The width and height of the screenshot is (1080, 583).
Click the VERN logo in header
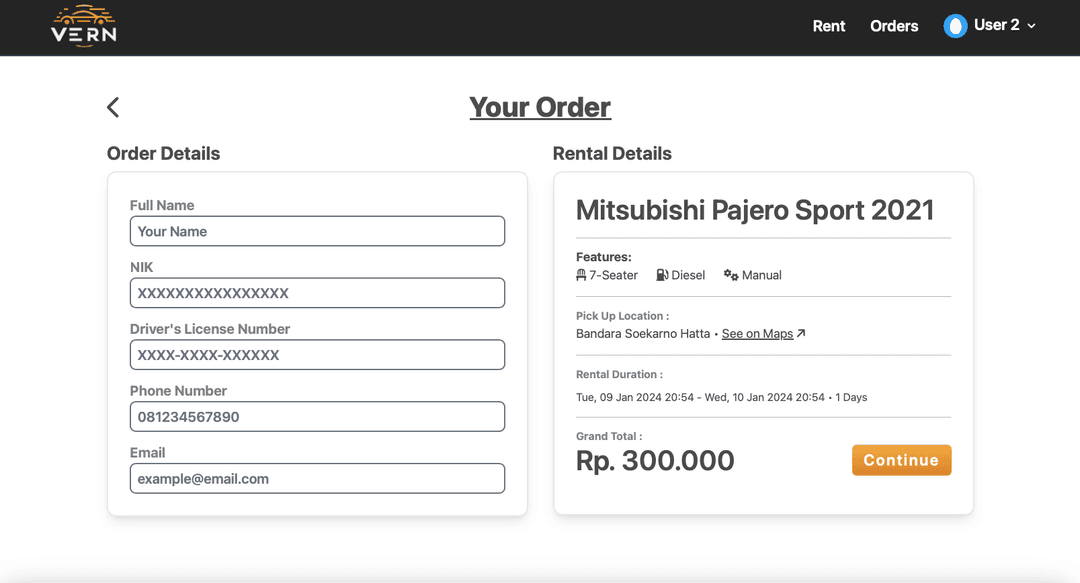pos(84,26)
